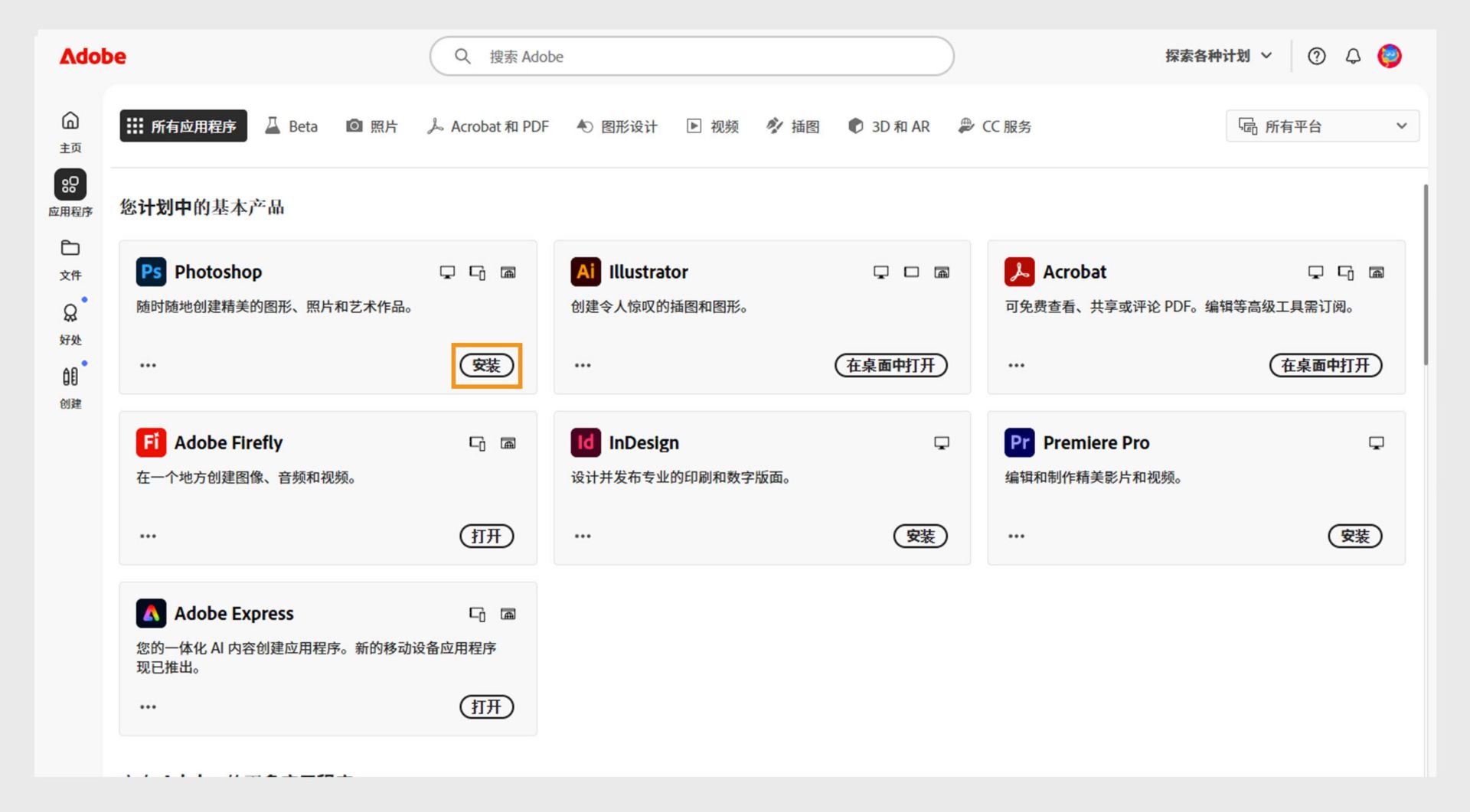1470x812 pixels.
Task: Open Photoshop's more options menu
Action: [148, 366]
